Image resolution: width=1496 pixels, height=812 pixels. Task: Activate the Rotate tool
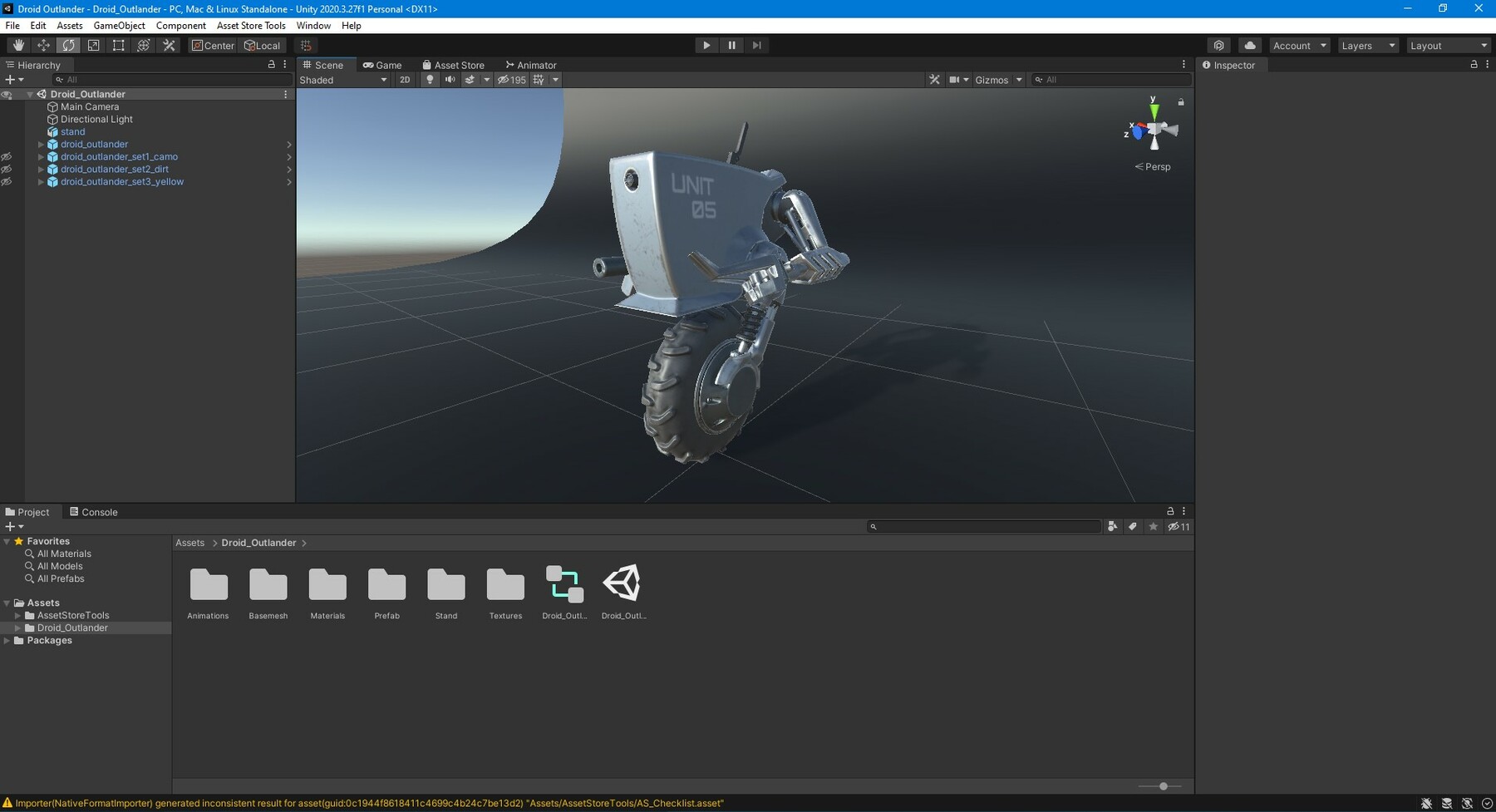click(x=68, y=46)
